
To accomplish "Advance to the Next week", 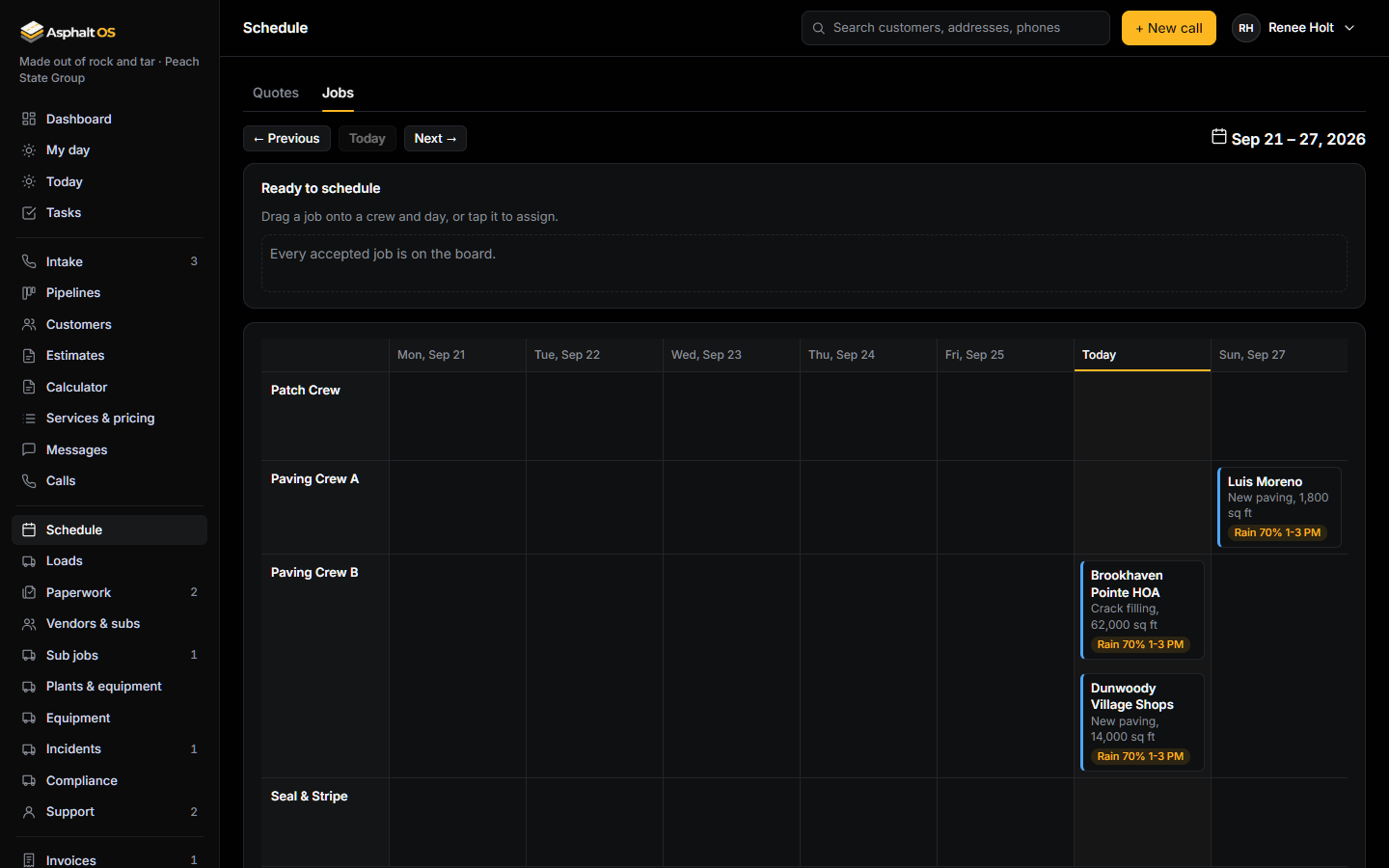I will 435,139.
